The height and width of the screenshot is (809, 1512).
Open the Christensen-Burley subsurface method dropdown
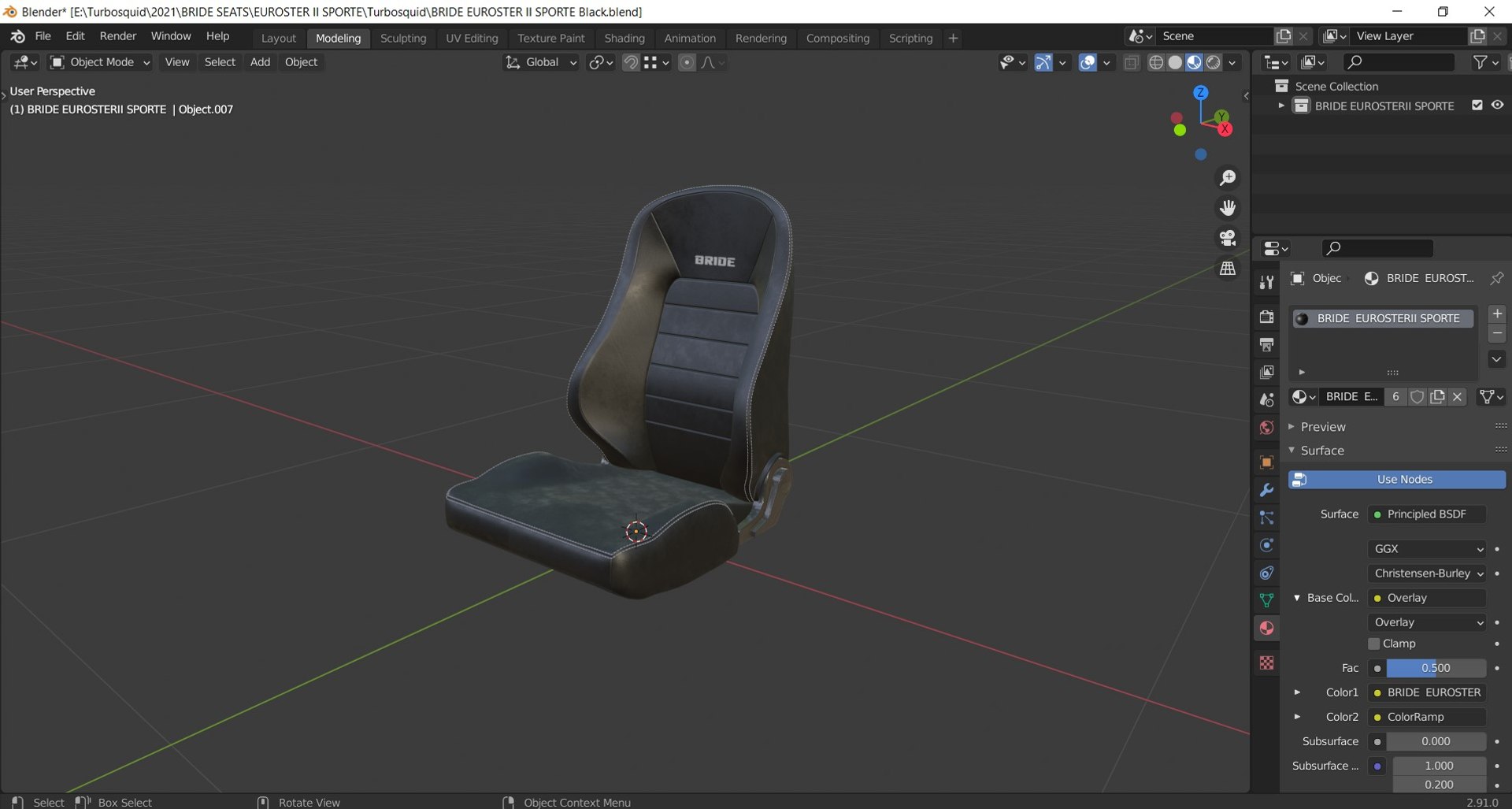pos(1427,573)
